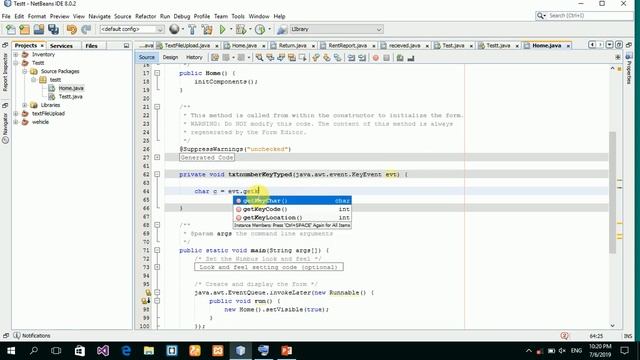The image size is (640, 360).
Task: Toggle the breakpoint-style red circle editor icon
Action: tap(376, 58)
